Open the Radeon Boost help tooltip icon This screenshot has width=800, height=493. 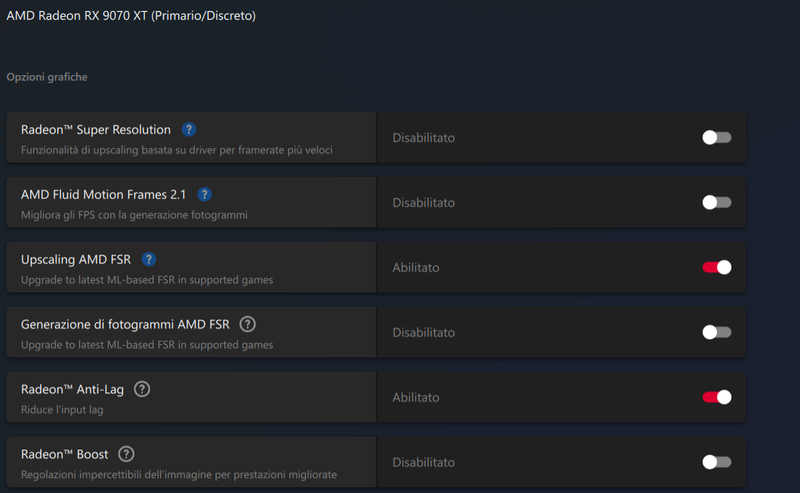[126, 454]
